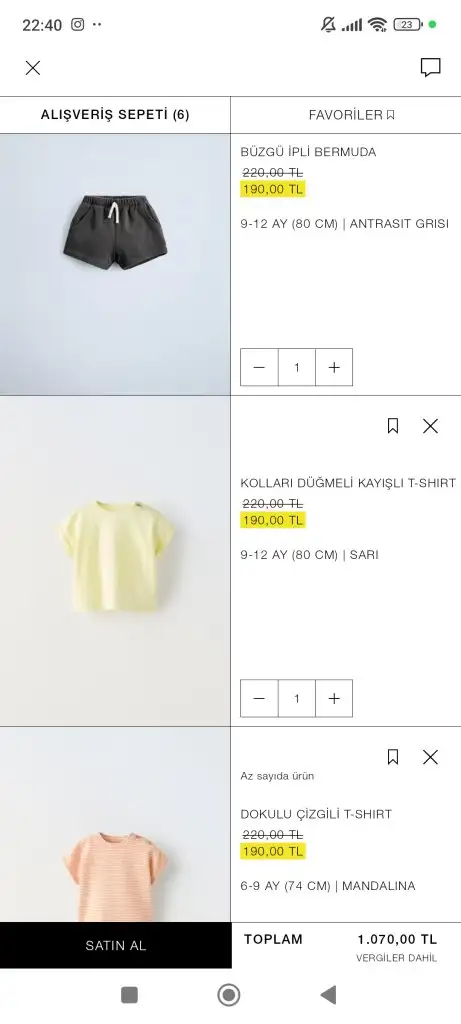The height and width of the screenshot is (1024, 461).
Task: Open the Büzgü İpli Bermuda product title
Action: (308, 152)
